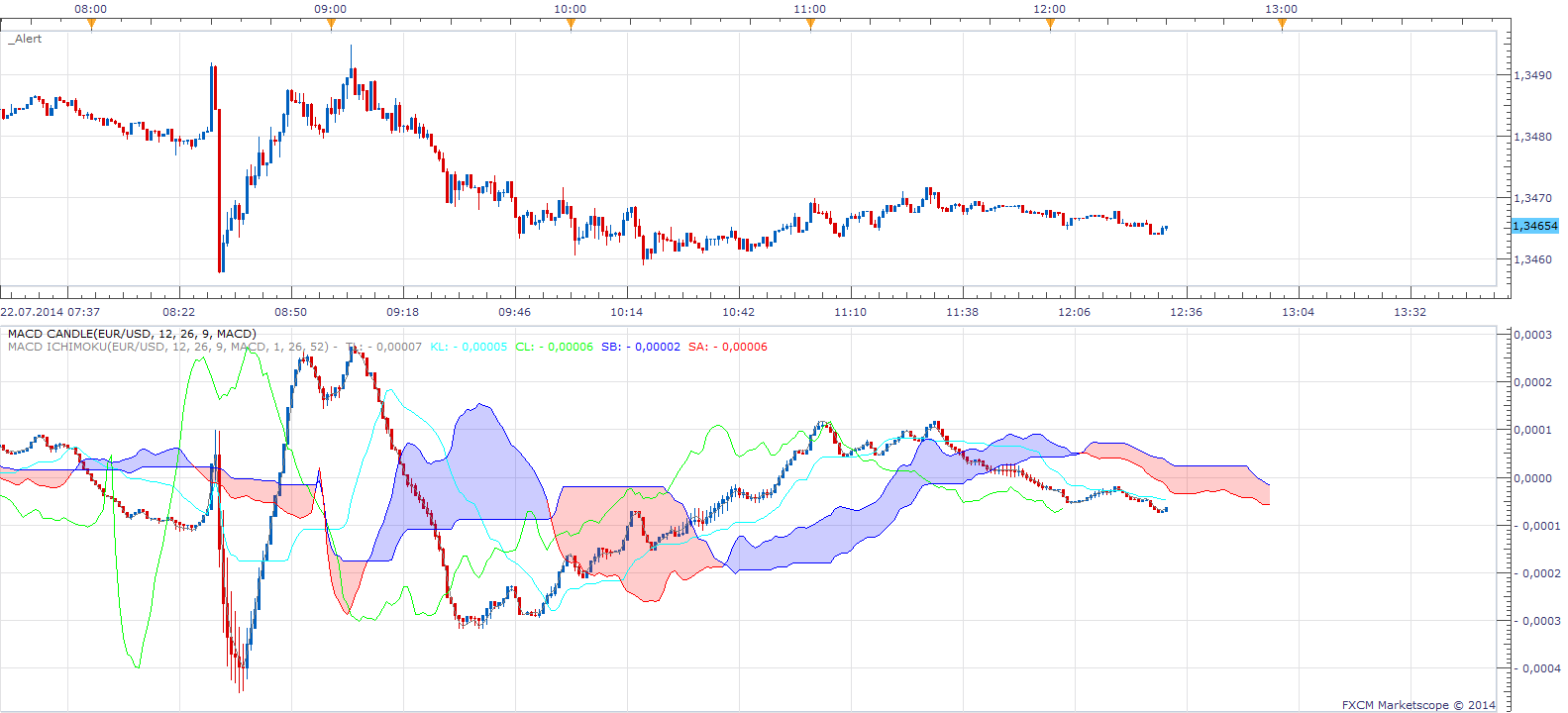Screen dimensions: 1568x713
Task: Click the 08:22 time axis label
Action: pos(179,312)
